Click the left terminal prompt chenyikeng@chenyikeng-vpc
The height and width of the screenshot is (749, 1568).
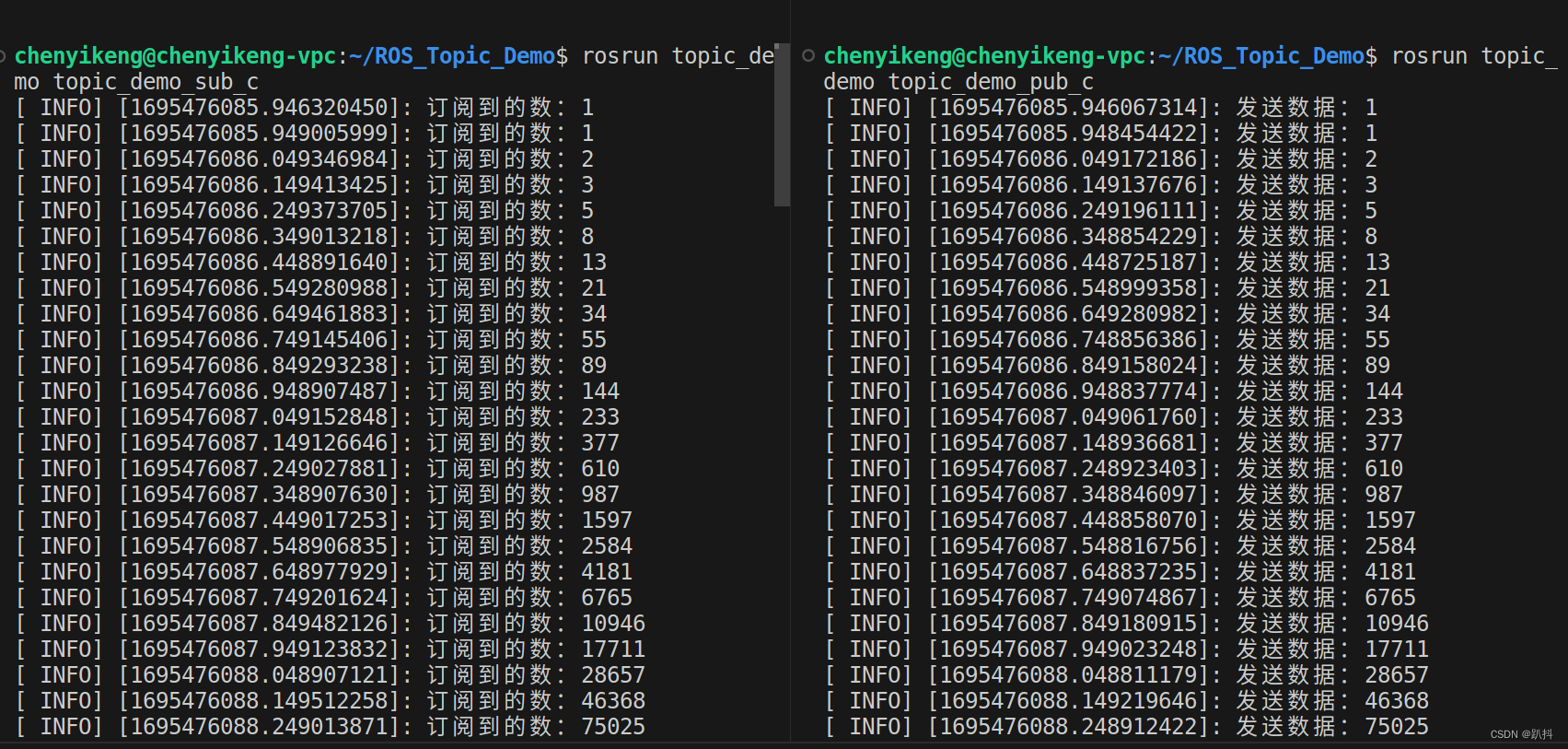point(176,55)
